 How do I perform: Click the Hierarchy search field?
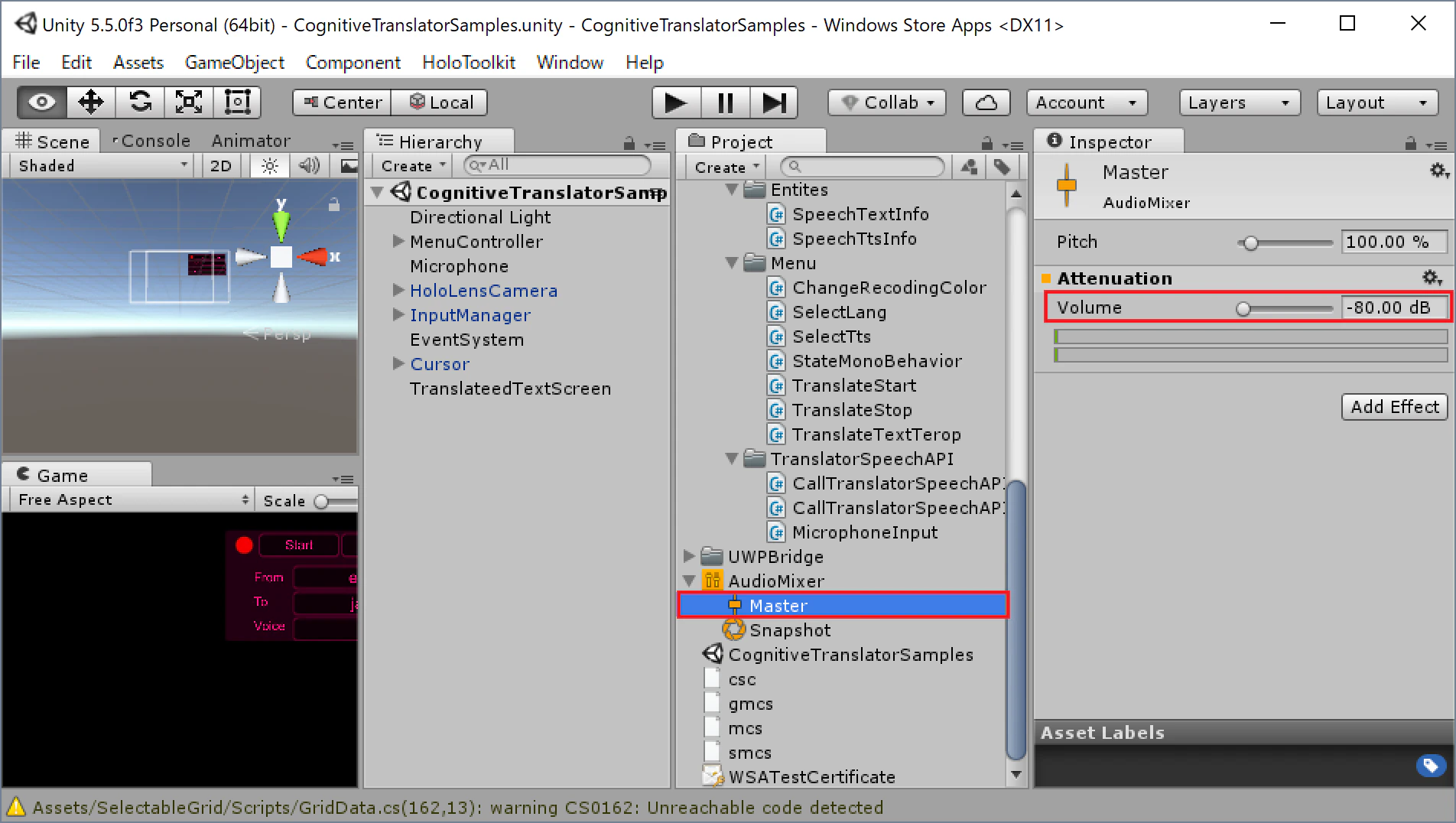[x=557, y=165]
